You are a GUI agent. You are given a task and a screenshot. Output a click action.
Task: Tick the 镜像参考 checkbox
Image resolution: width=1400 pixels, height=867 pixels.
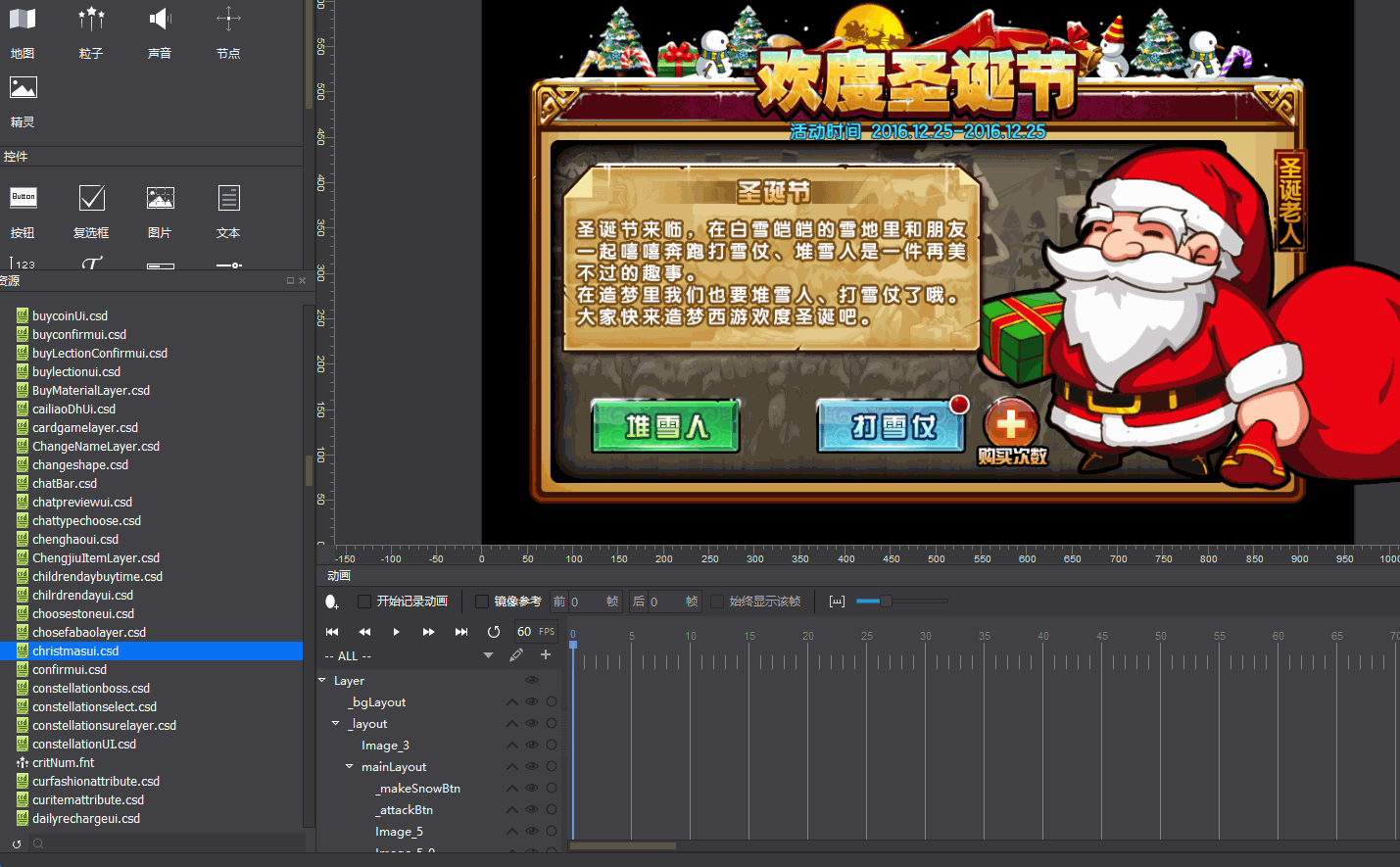pos(482,602)
